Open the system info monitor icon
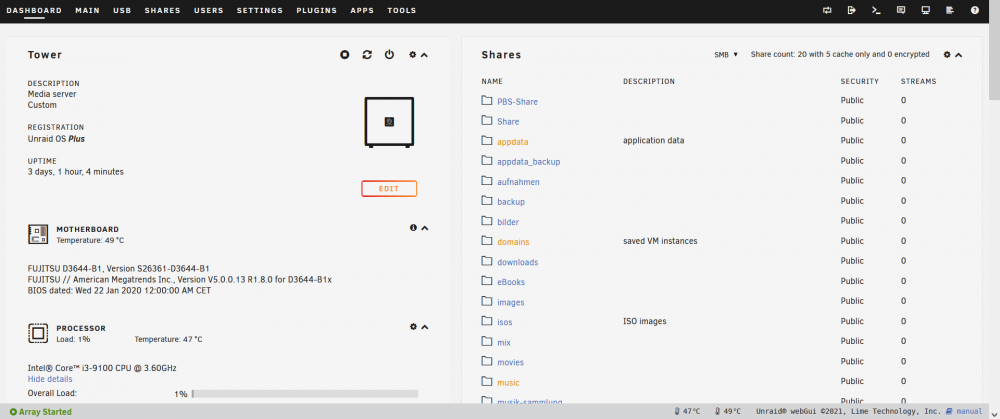Image resolution: width=1000 pixels, height=419 pixels. [x=925, y=10]
